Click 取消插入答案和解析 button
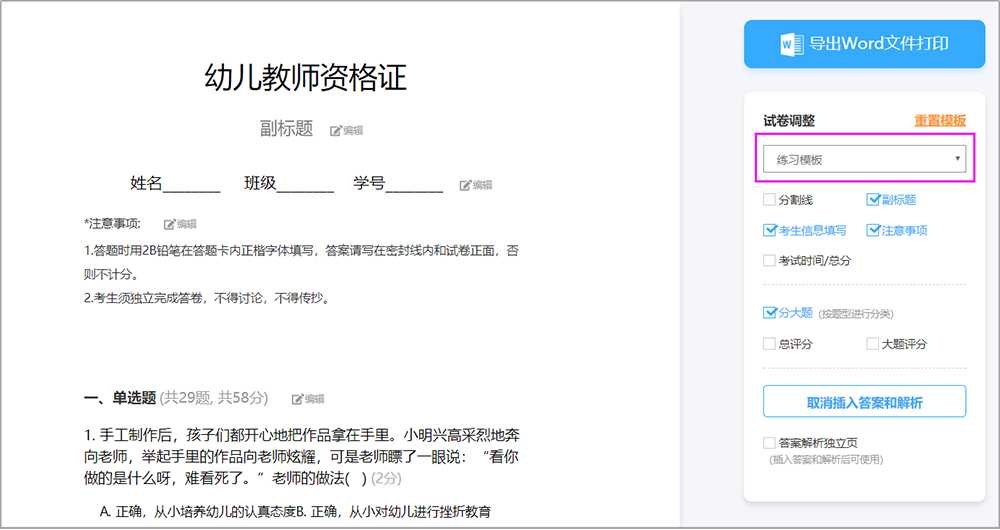Screen dimensions: 1000x530 (x=864, y=402)
